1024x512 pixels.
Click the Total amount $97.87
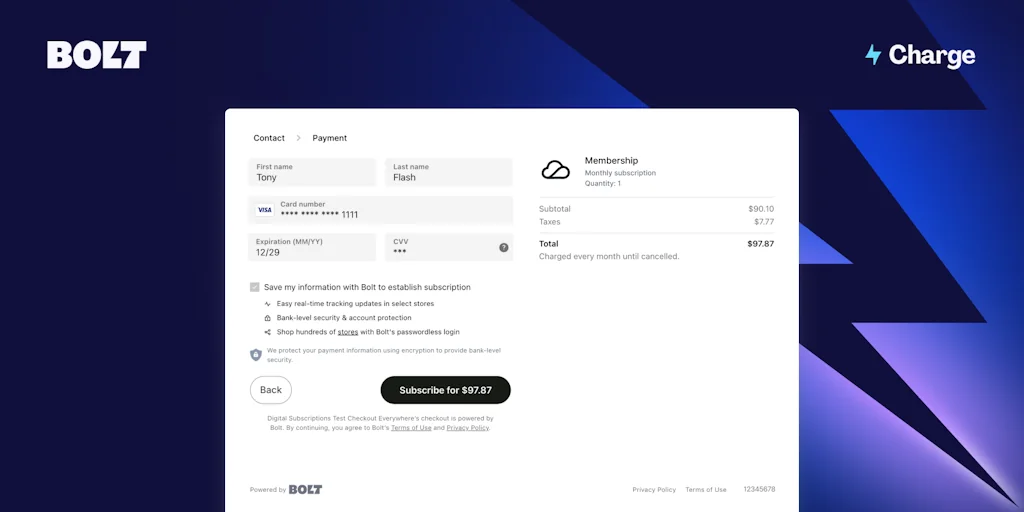761,244
